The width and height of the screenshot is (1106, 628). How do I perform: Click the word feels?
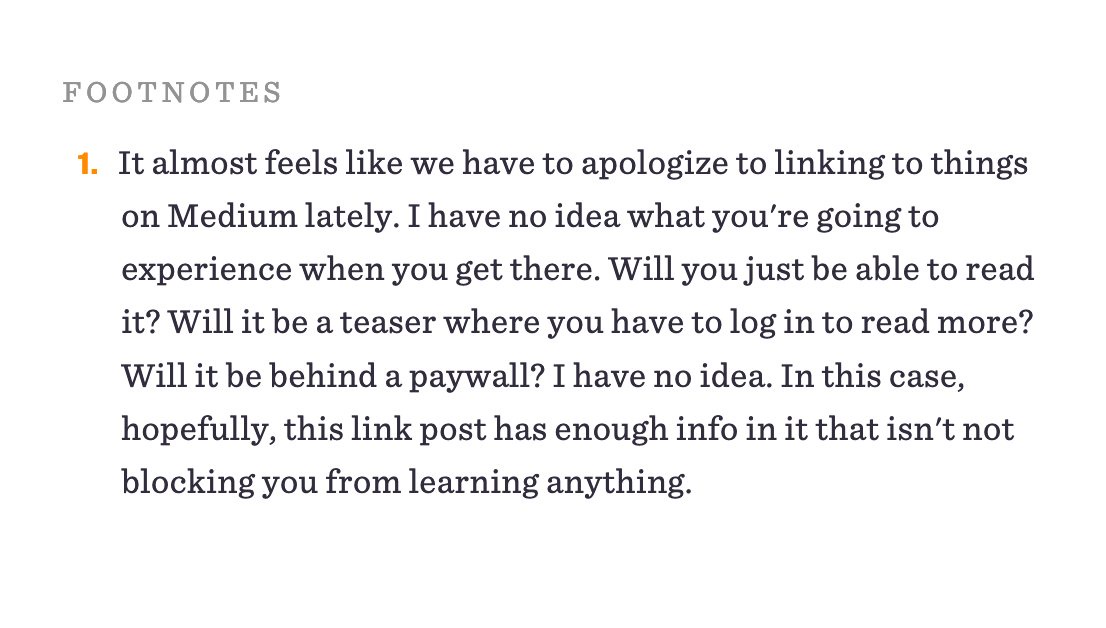tap(301, 164)
